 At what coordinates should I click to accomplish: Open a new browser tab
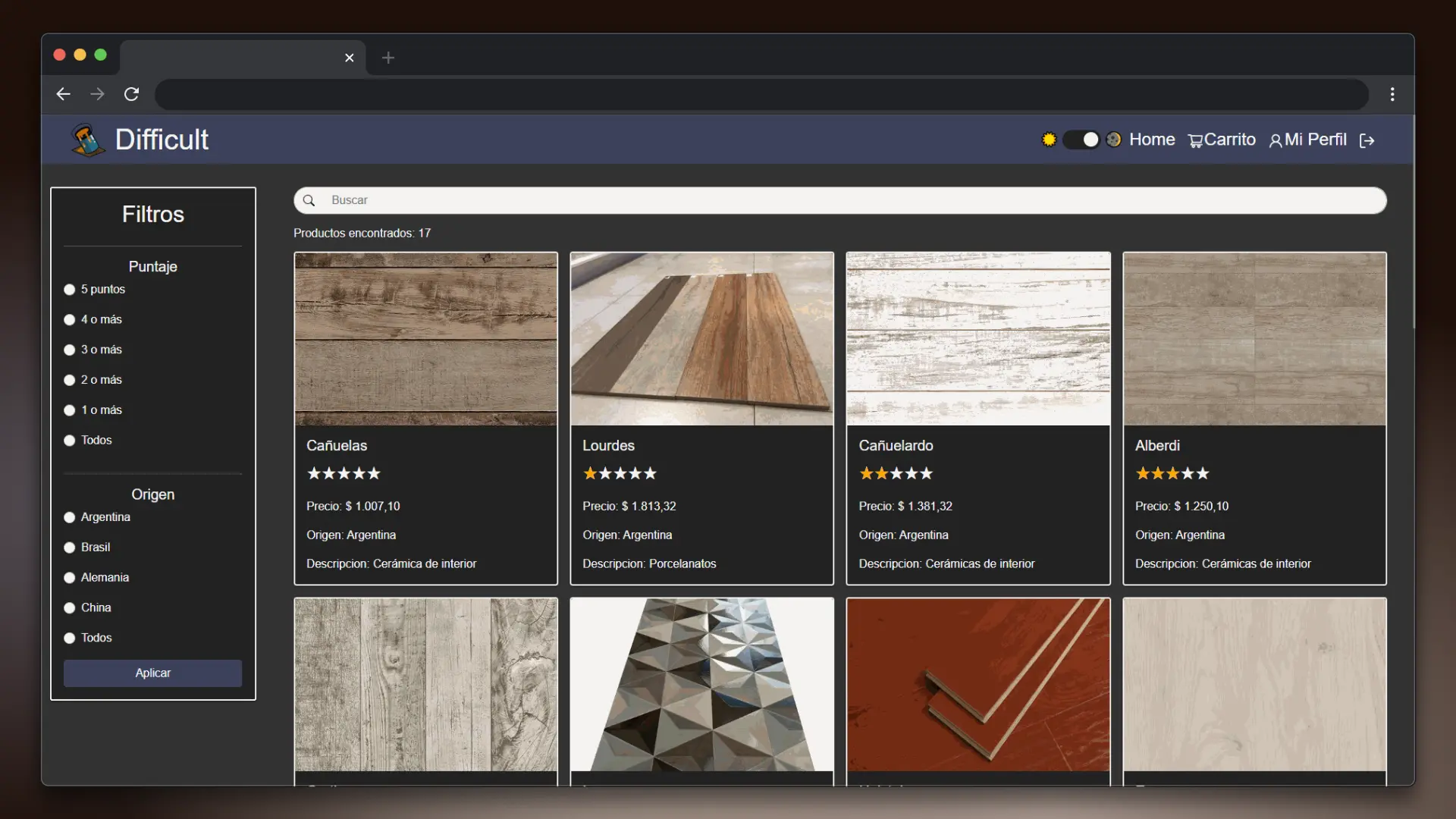point(388,58)
